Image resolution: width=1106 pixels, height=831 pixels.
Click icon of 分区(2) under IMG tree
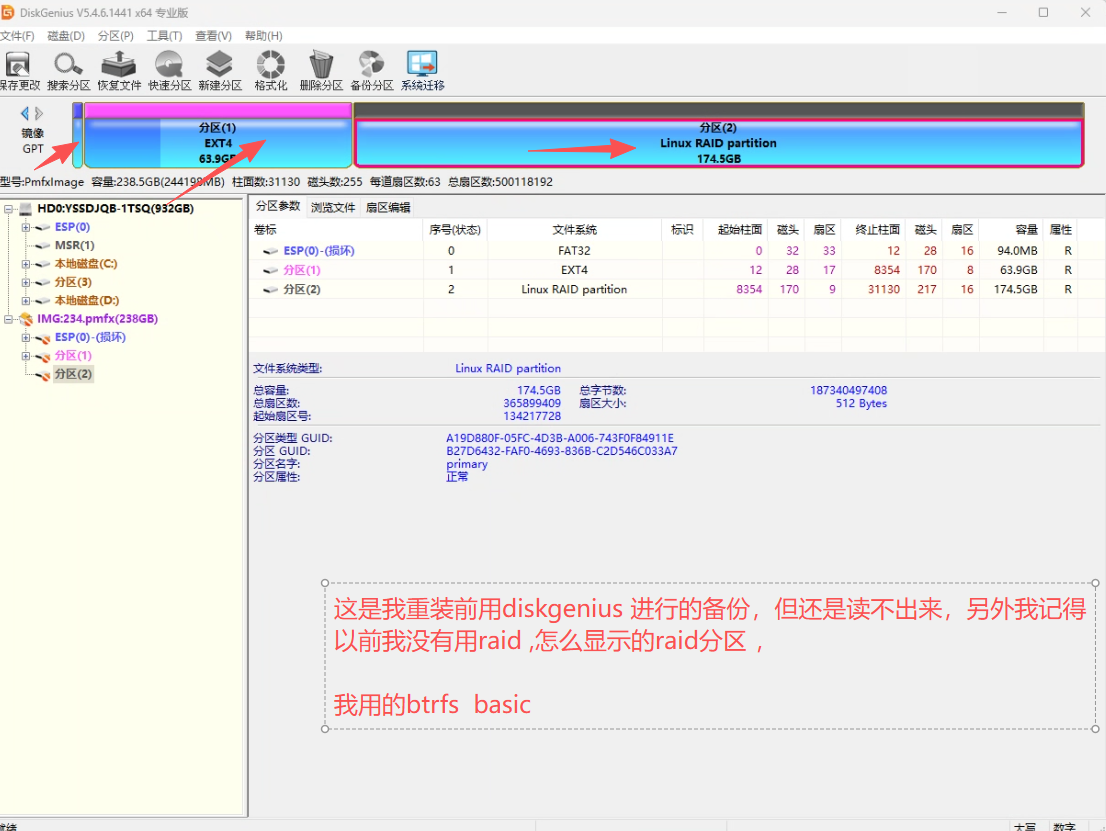click(x=43, y=375)
